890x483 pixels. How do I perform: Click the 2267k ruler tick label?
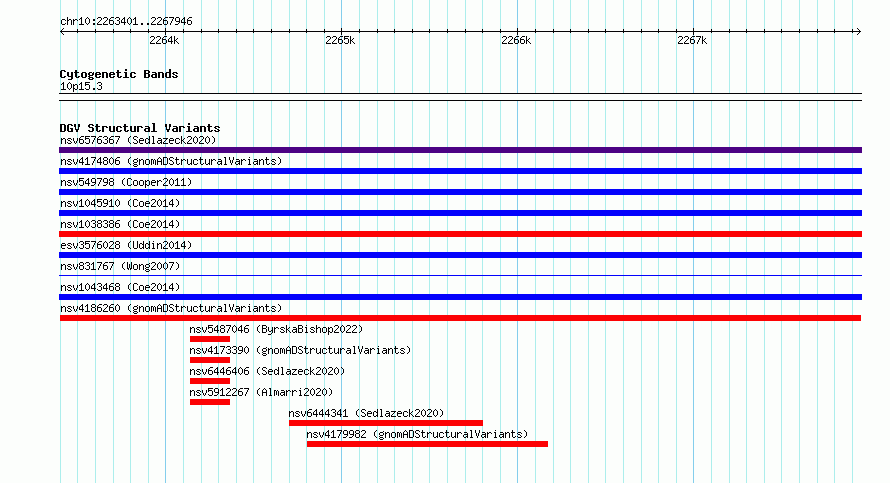coord(692,40)
